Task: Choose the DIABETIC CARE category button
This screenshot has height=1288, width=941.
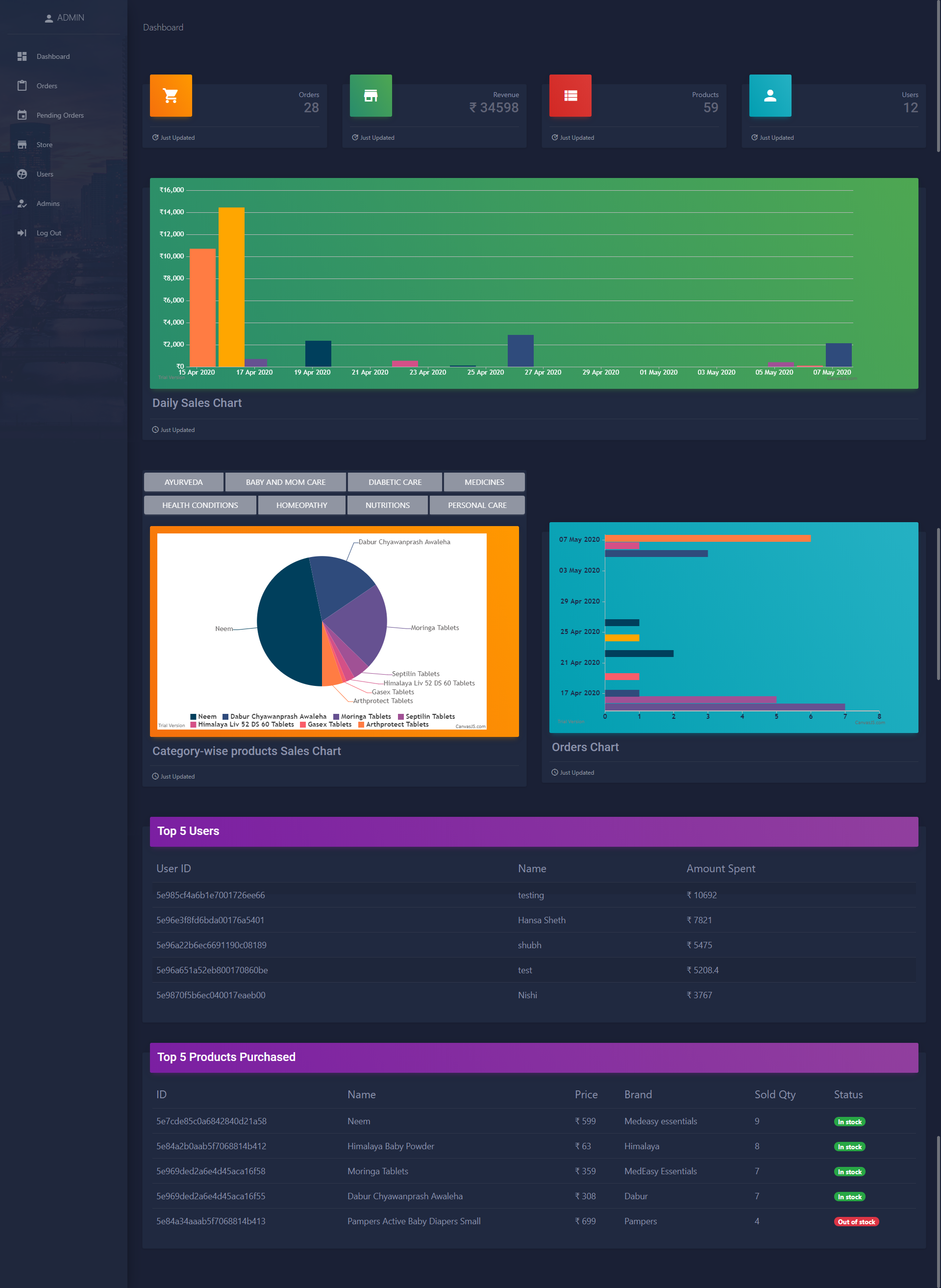Action: (x=395, y=482)
